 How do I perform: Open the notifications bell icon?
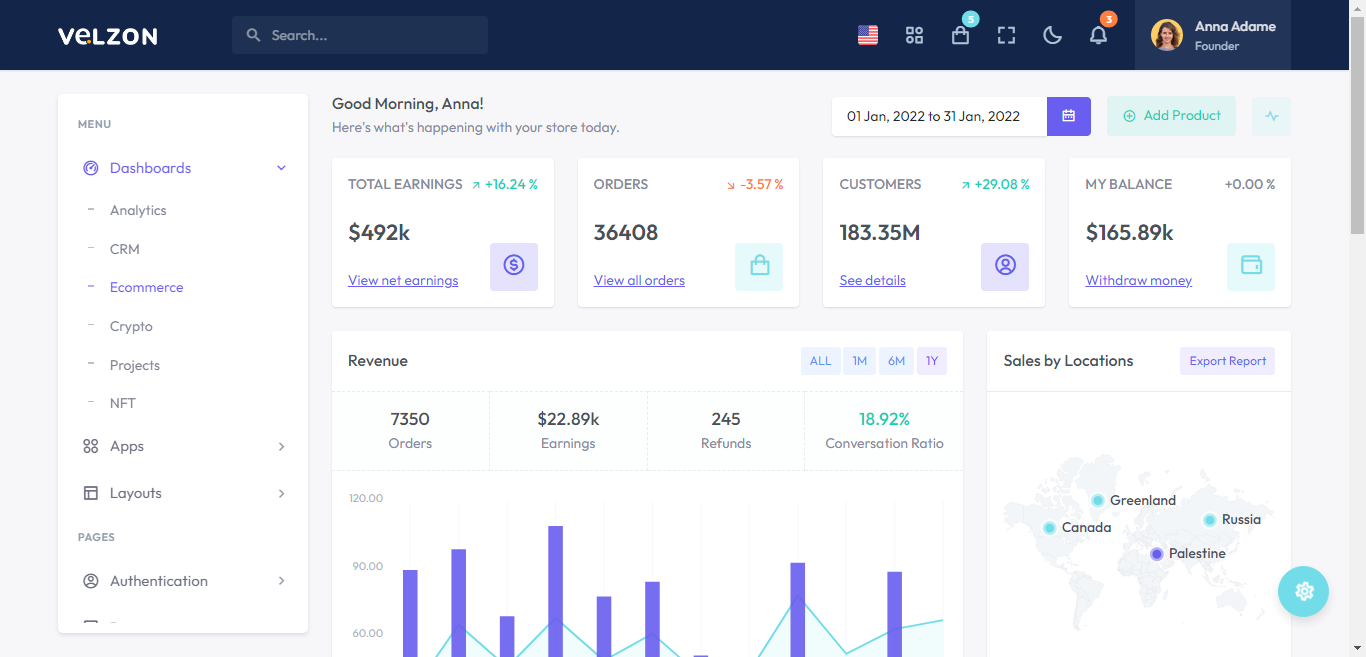1098,35
